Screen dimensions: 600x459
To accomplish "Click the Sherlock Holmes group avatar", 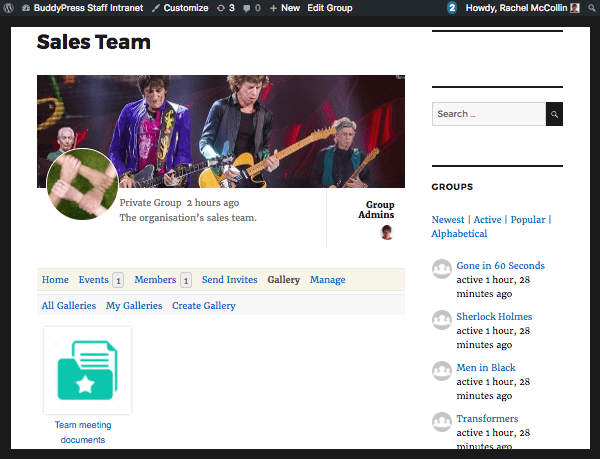I will 442,320.
